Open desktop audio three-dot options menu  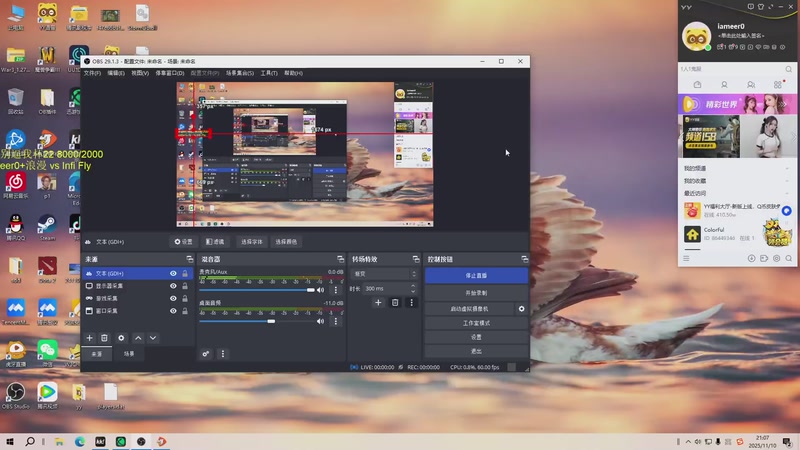pos(336,321)
